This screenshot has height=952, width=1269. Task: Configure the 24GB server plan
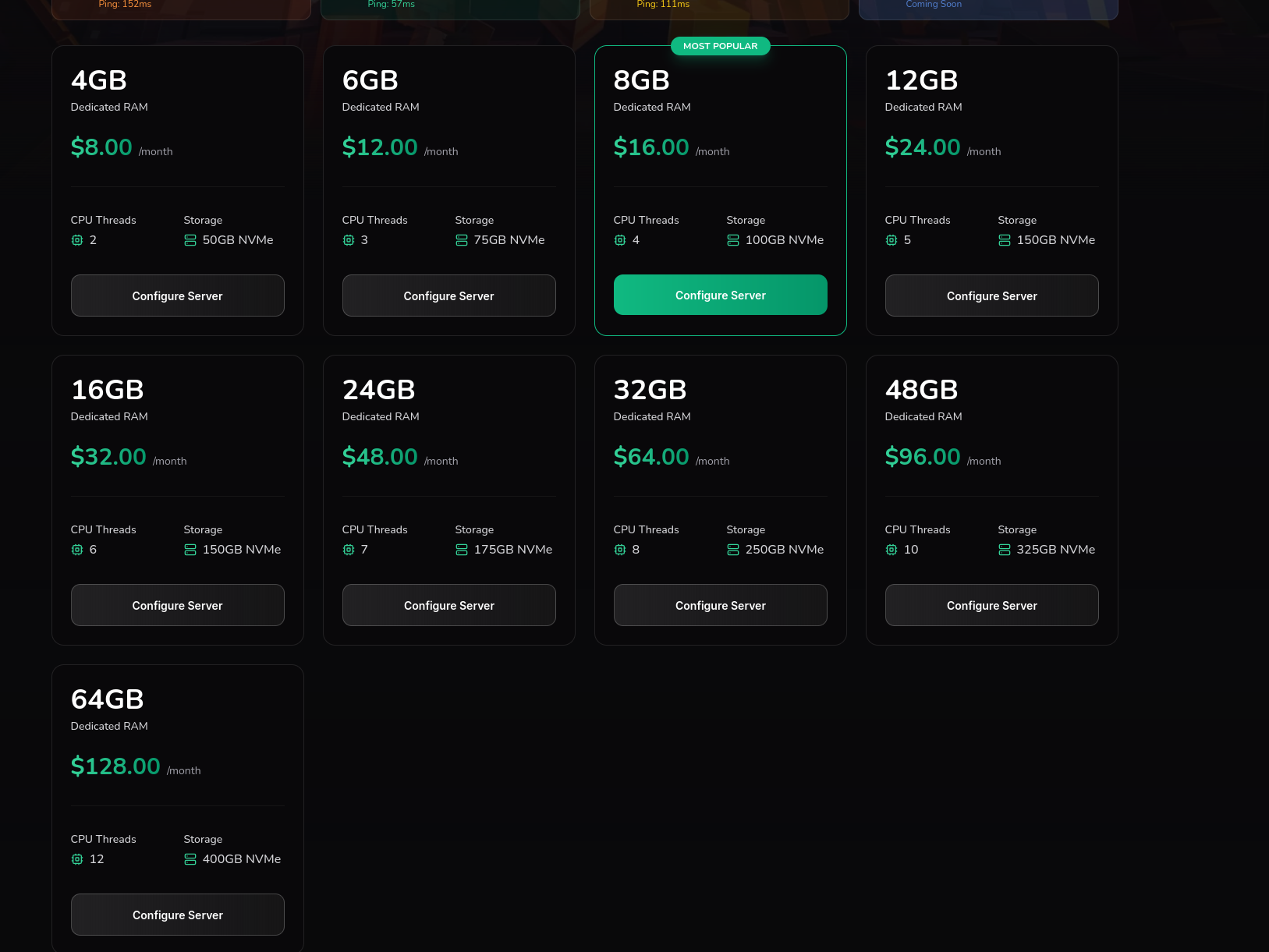click(x=449, y=605)
